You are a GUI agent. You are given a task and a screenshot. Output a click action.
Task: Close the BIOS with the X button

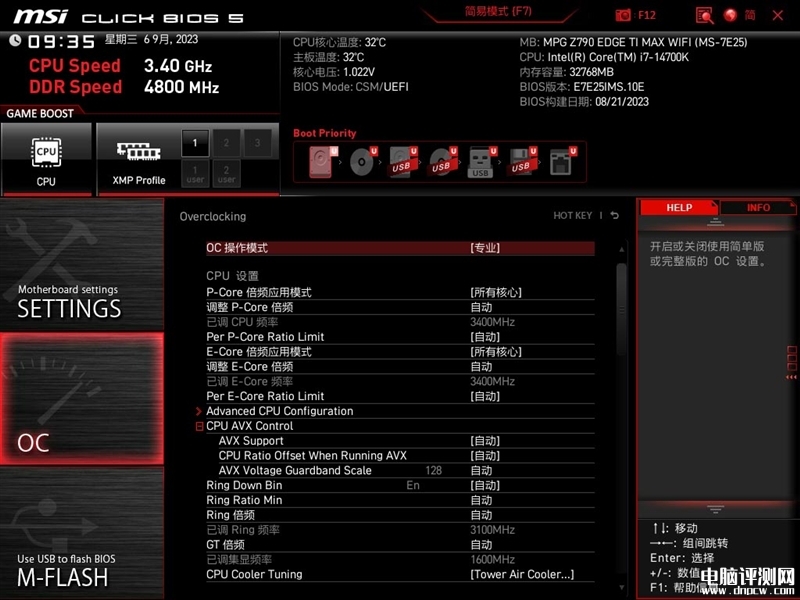(x=778, y=15)
